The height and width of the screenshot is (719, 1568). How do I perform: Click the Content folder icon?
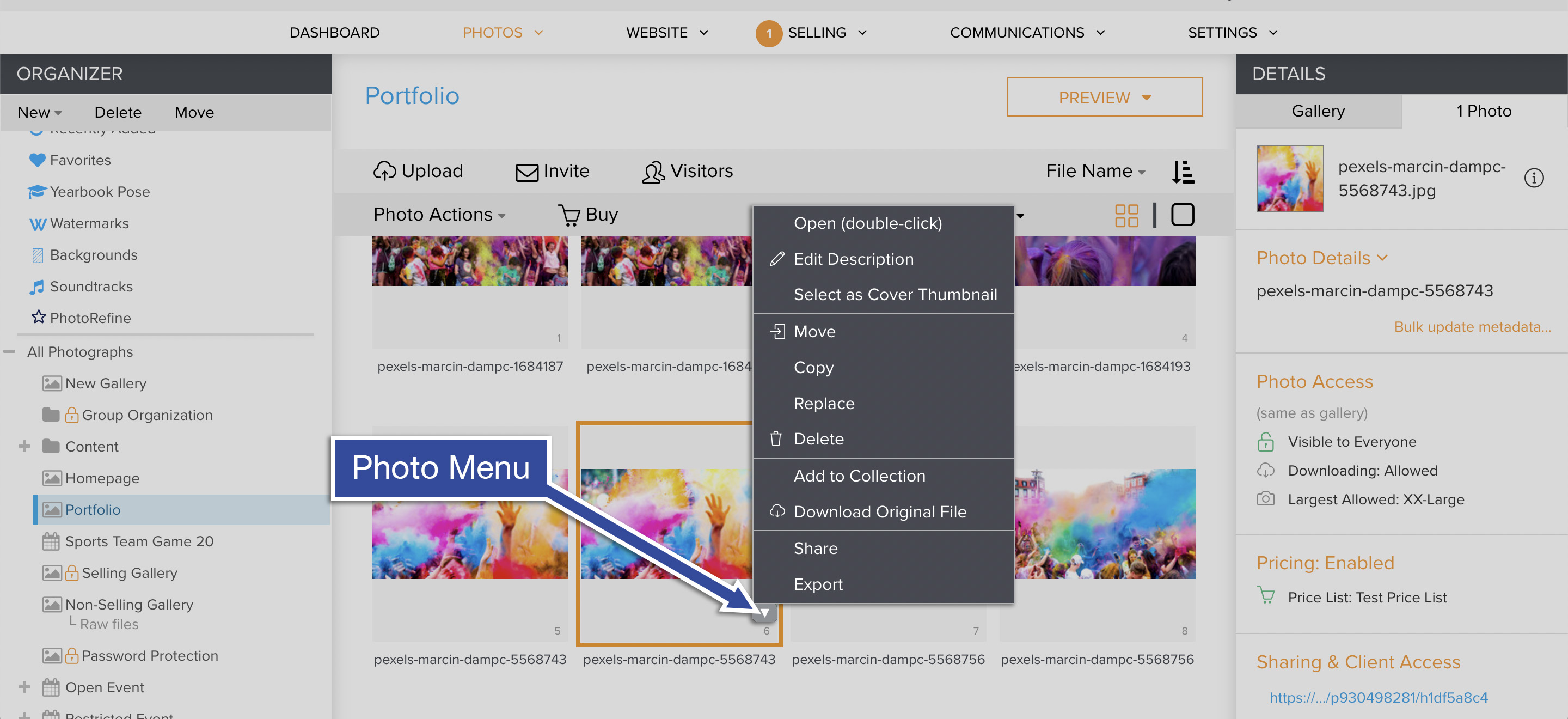(51, 446)
